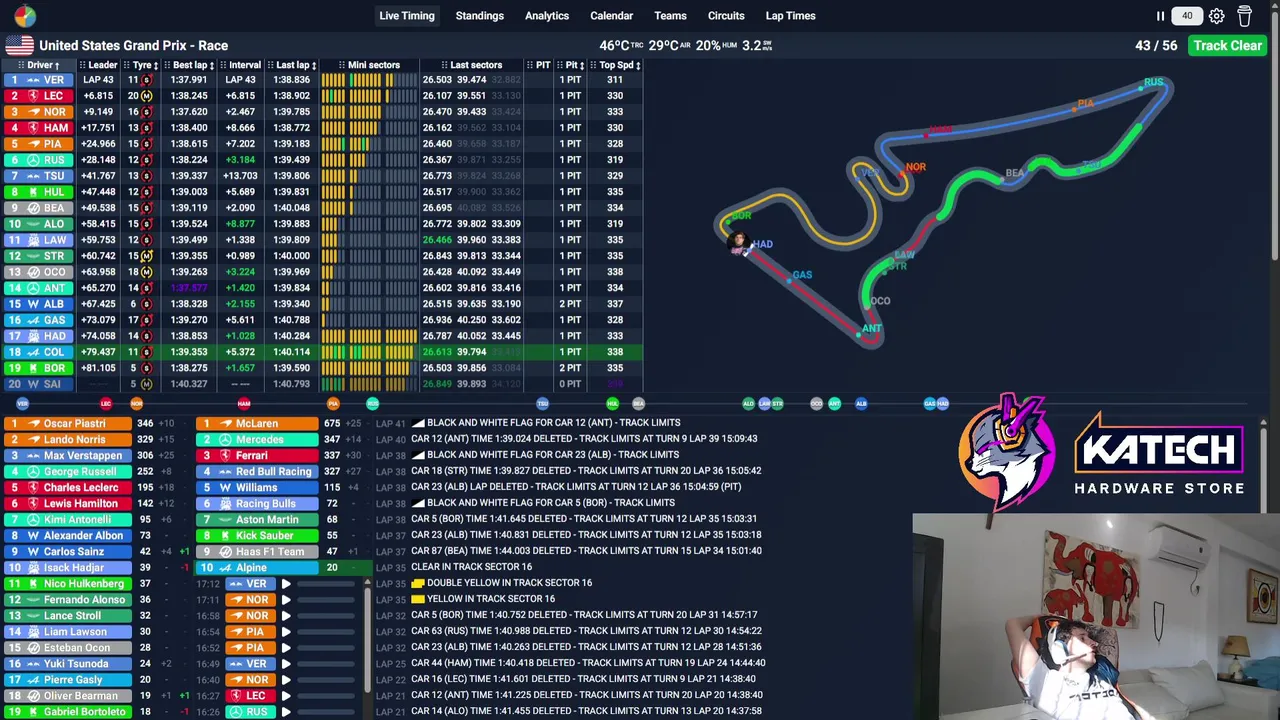Seek the 16:40 NOR radio progress bar

tap(328, 680)
